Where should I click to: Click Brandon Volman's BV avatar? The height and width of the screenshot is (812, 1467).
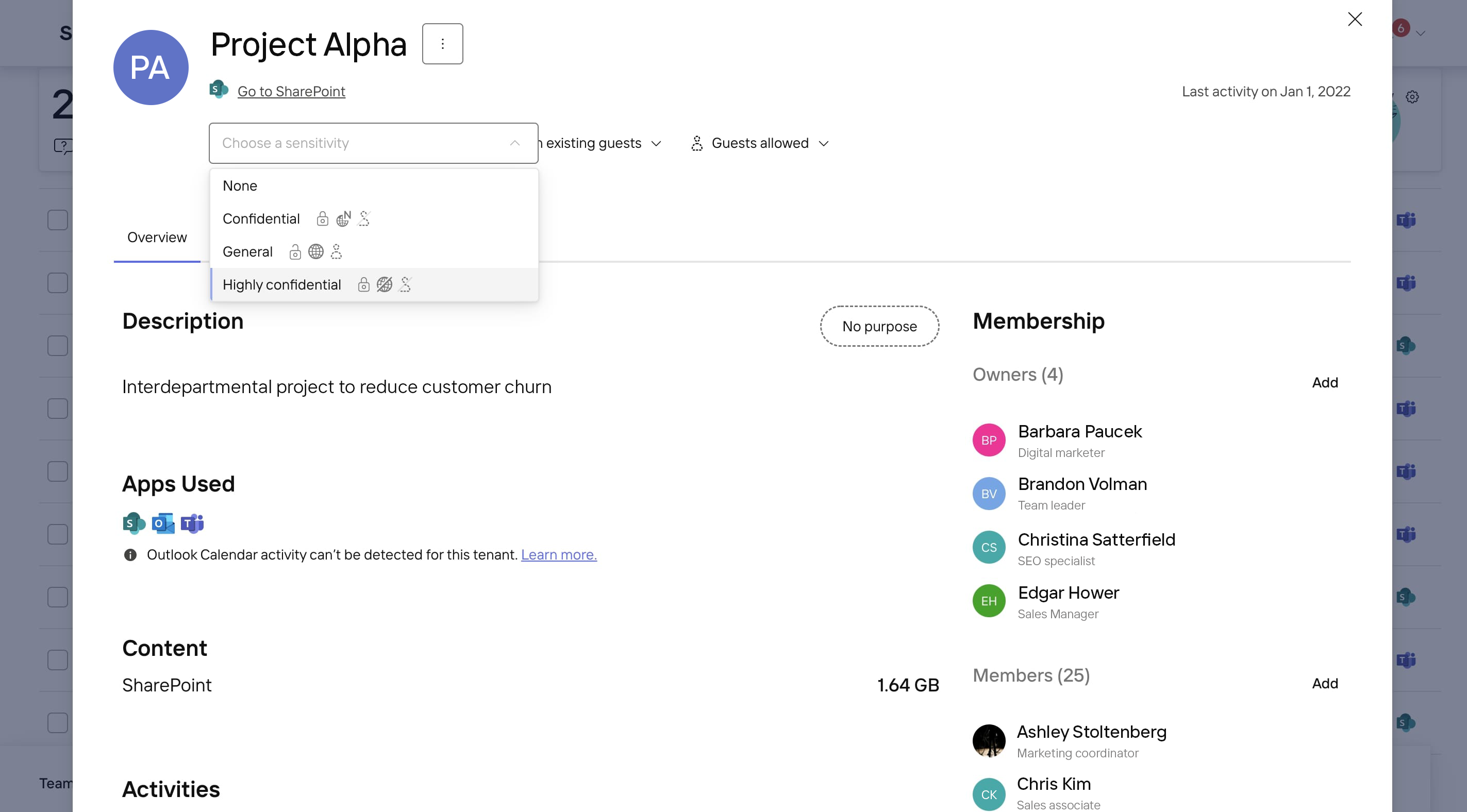(989, 494)
